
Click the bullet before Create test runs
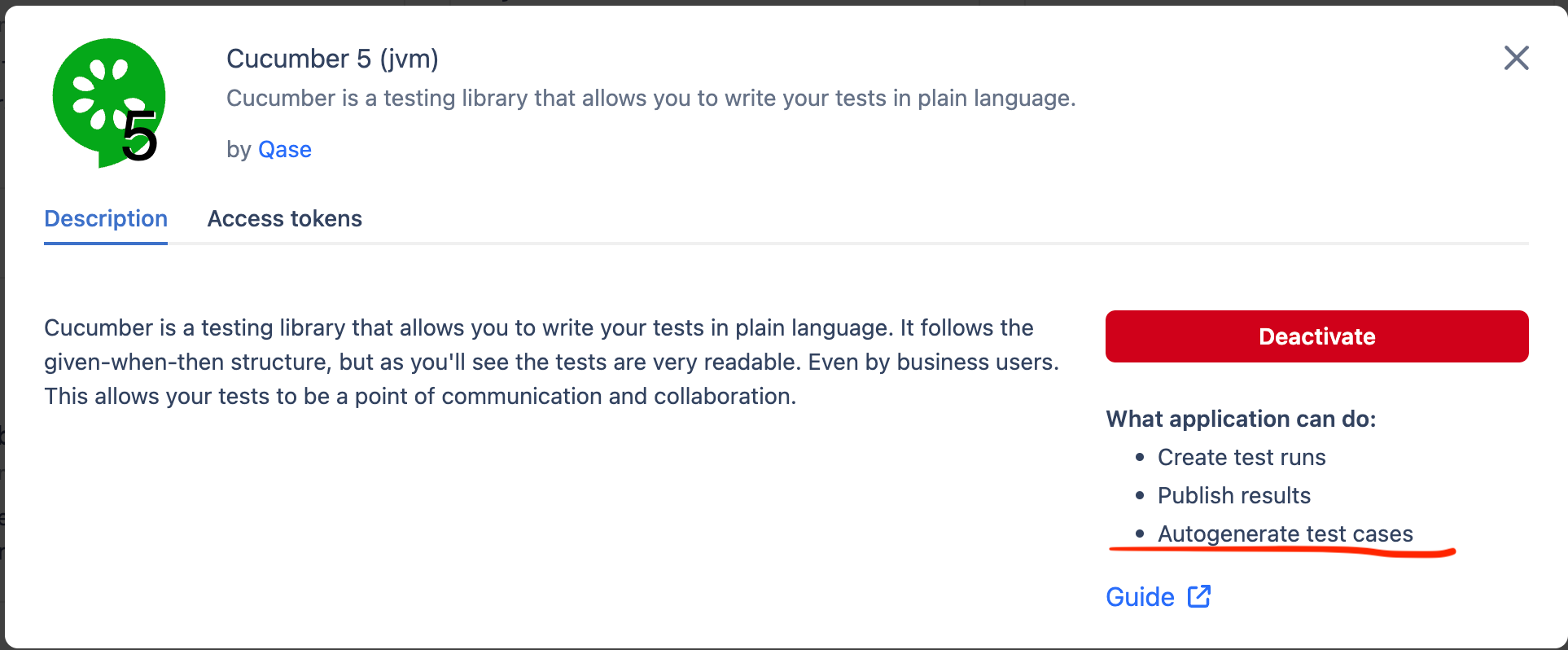[1140, 457]
